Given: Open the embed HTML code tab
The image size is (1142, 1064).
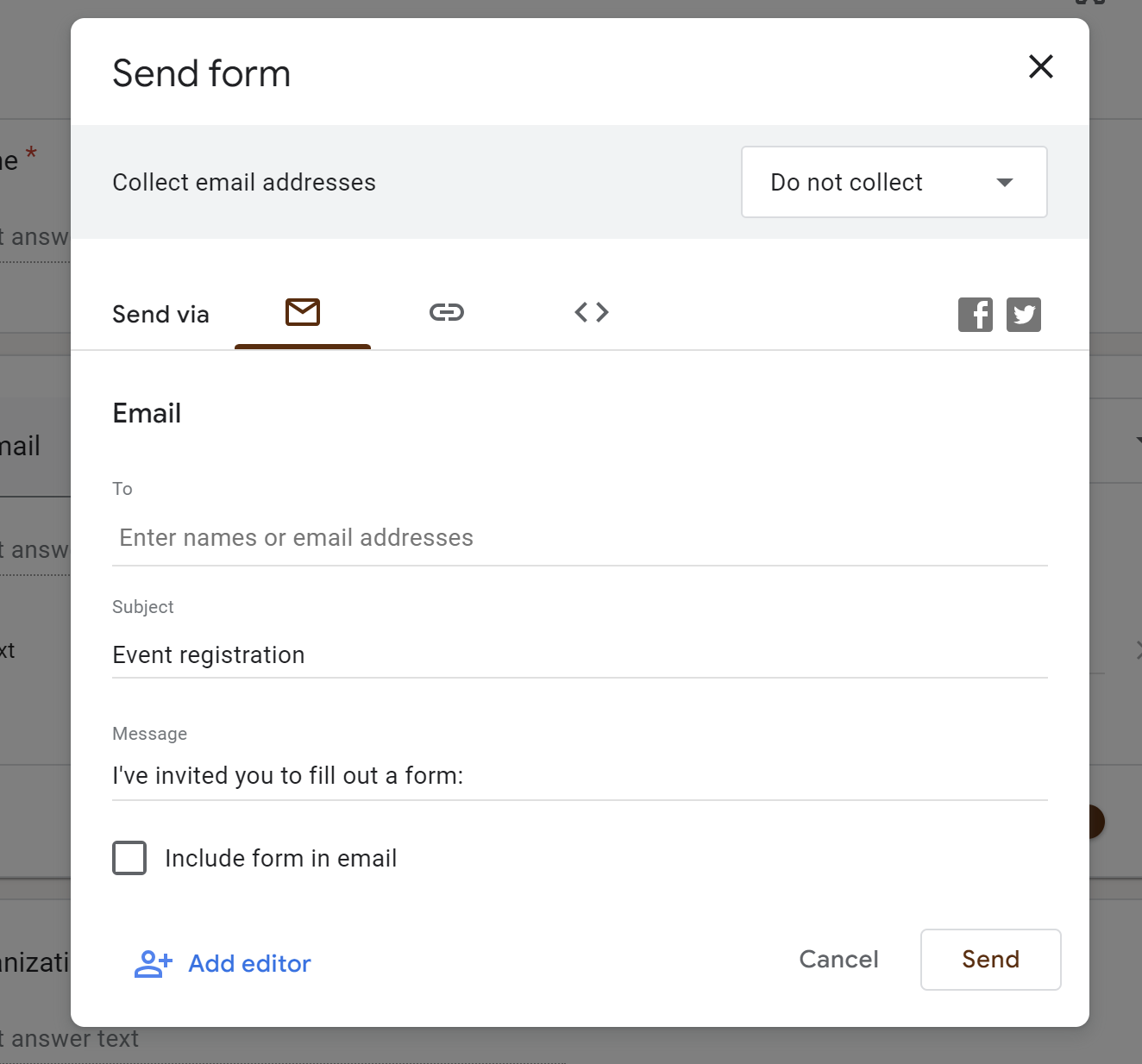Looking at the screenshot, I should (592, 312).
